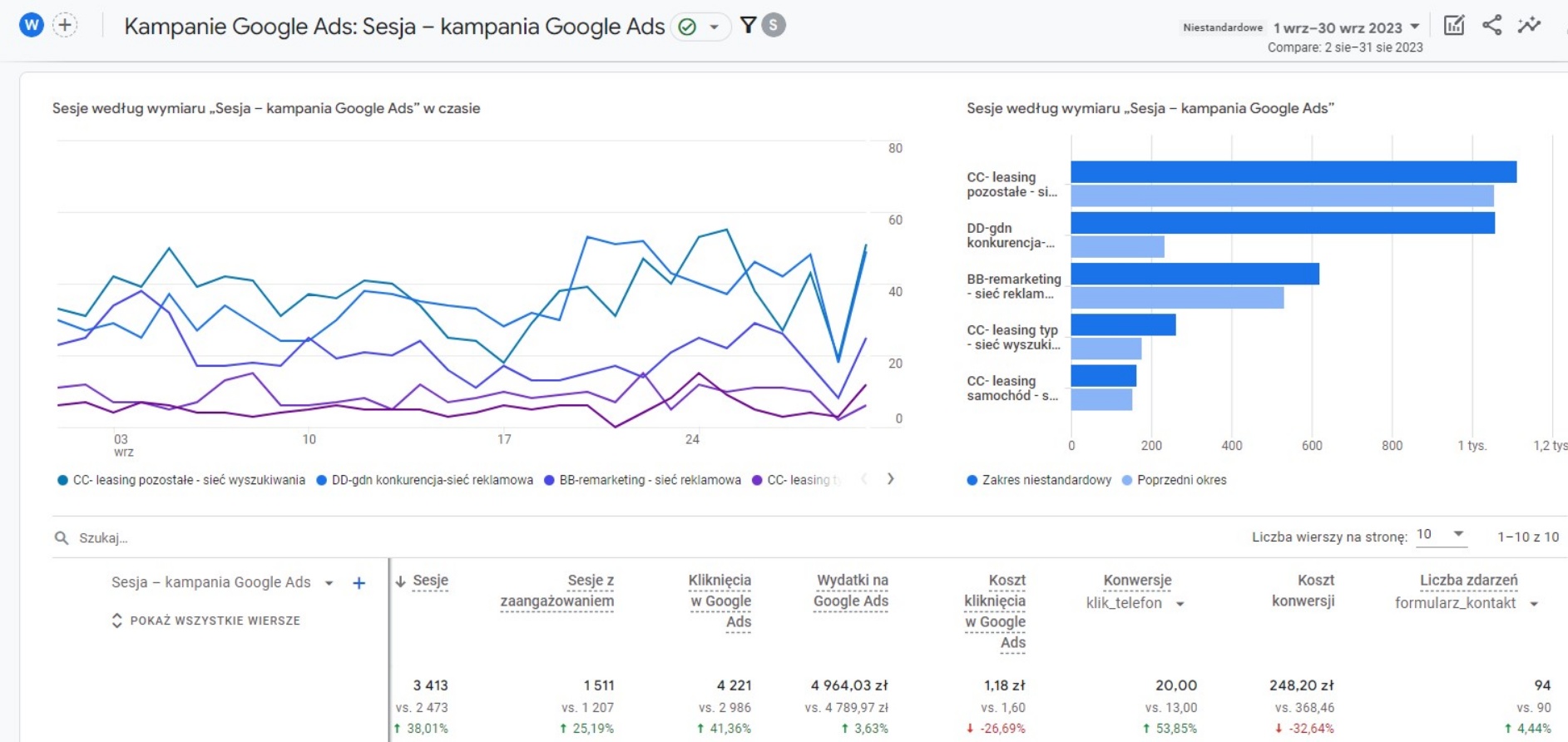1568x742 pixels.
Task: Click the customize report edit icon
Action: (1453, 25)
